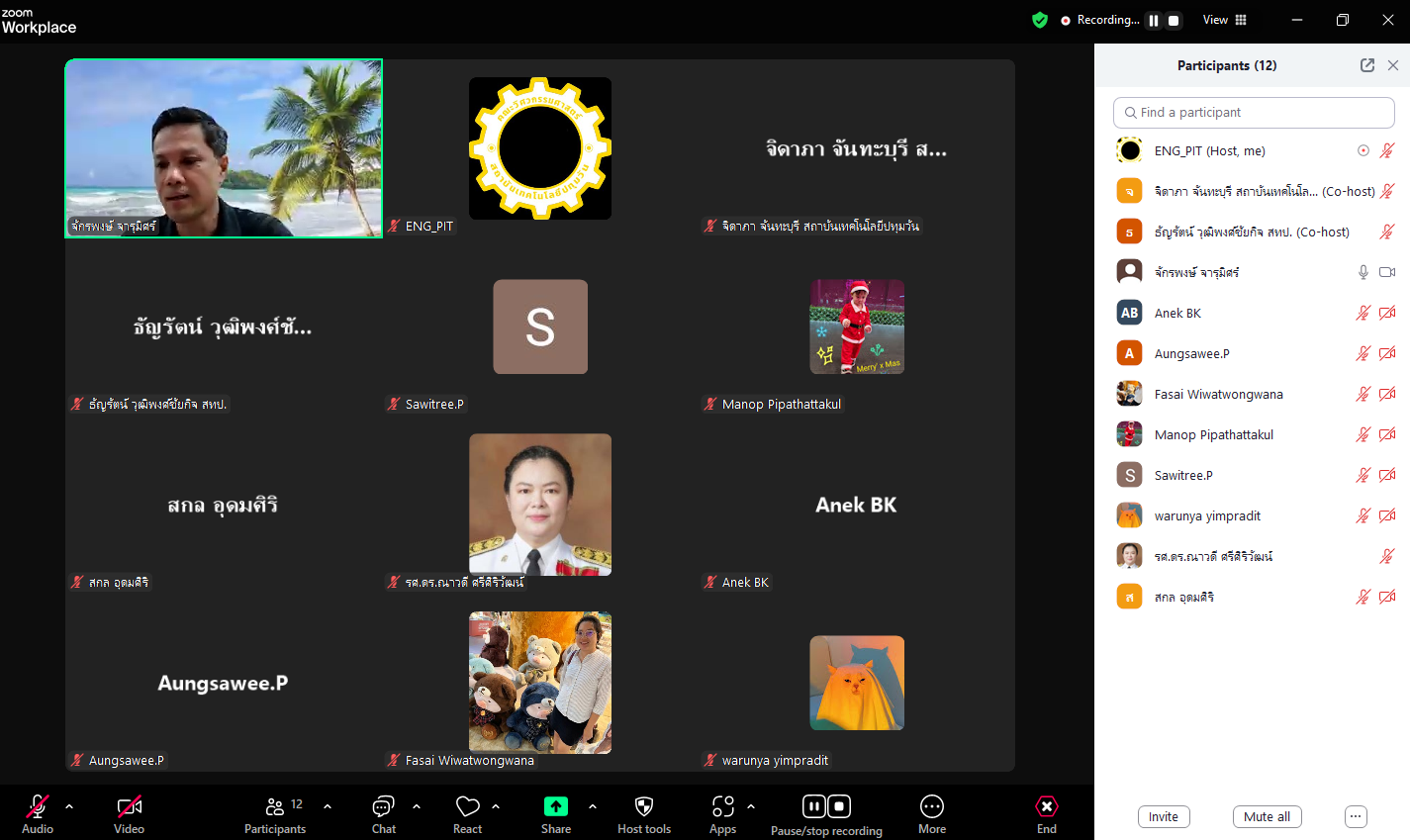Select the รศ.ดร.ณาวดี portrait tile
Screen dimensions: 1410x840
tap(540, 505)
